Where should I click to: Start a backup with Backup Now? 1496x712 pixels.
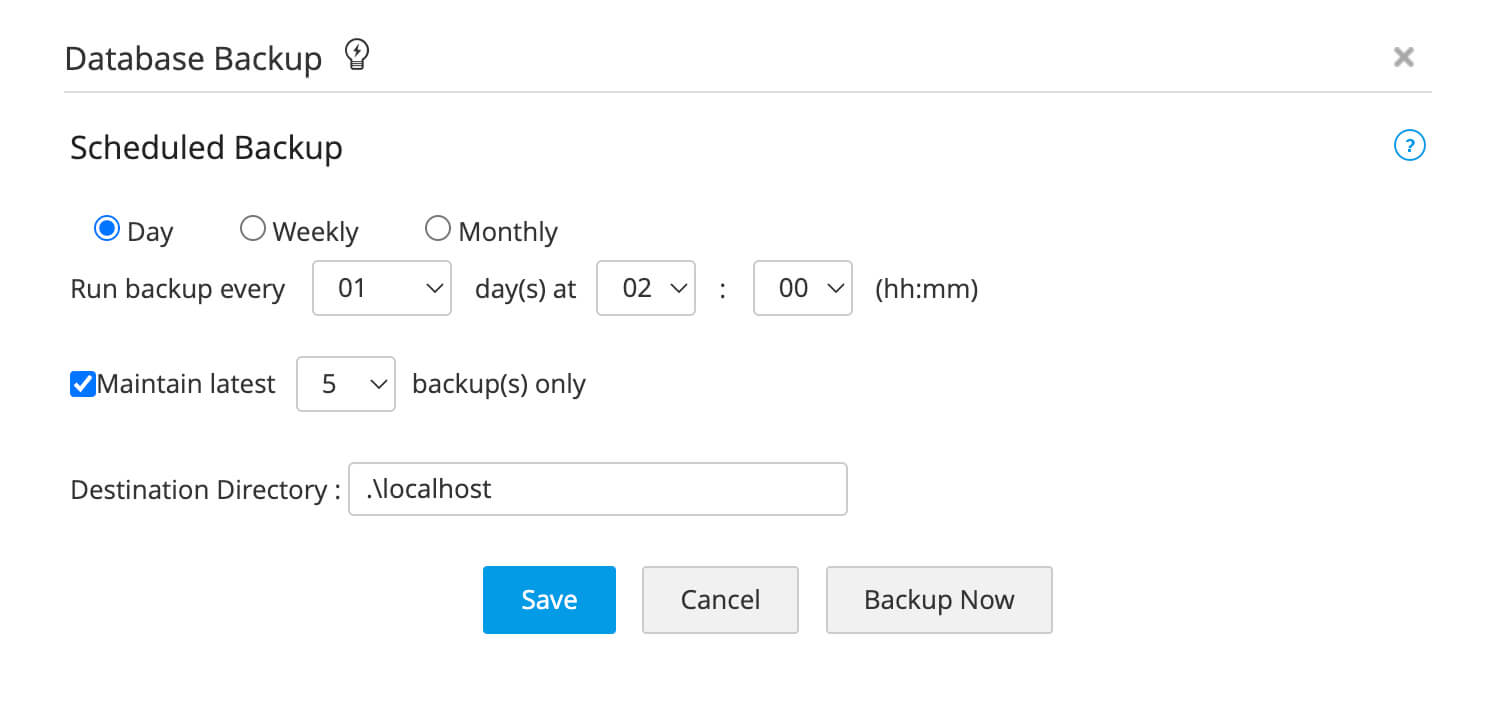click(938, 600)
